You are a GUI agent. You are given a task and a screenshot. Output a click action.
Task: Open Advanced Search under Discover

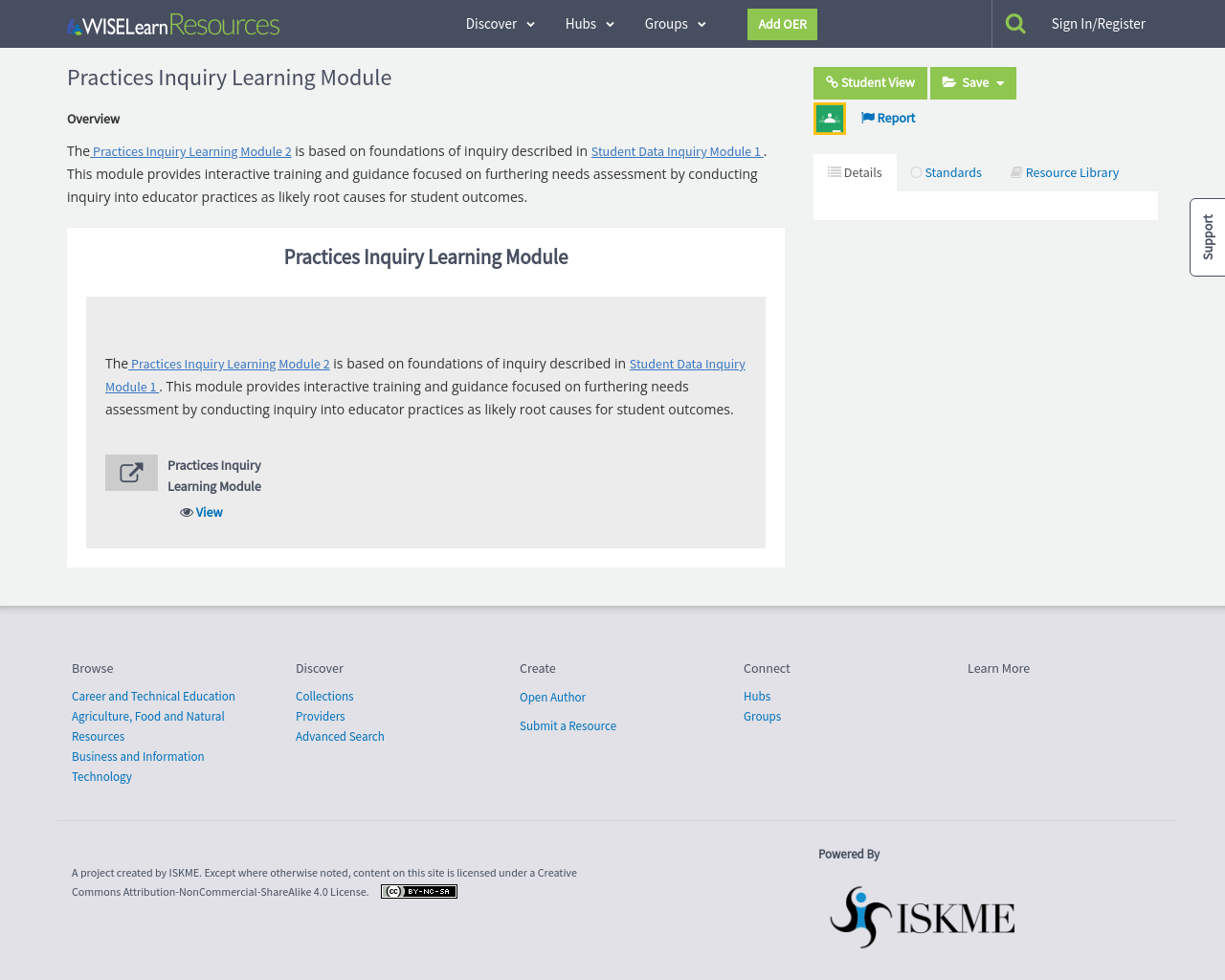[x=340, y=735]
